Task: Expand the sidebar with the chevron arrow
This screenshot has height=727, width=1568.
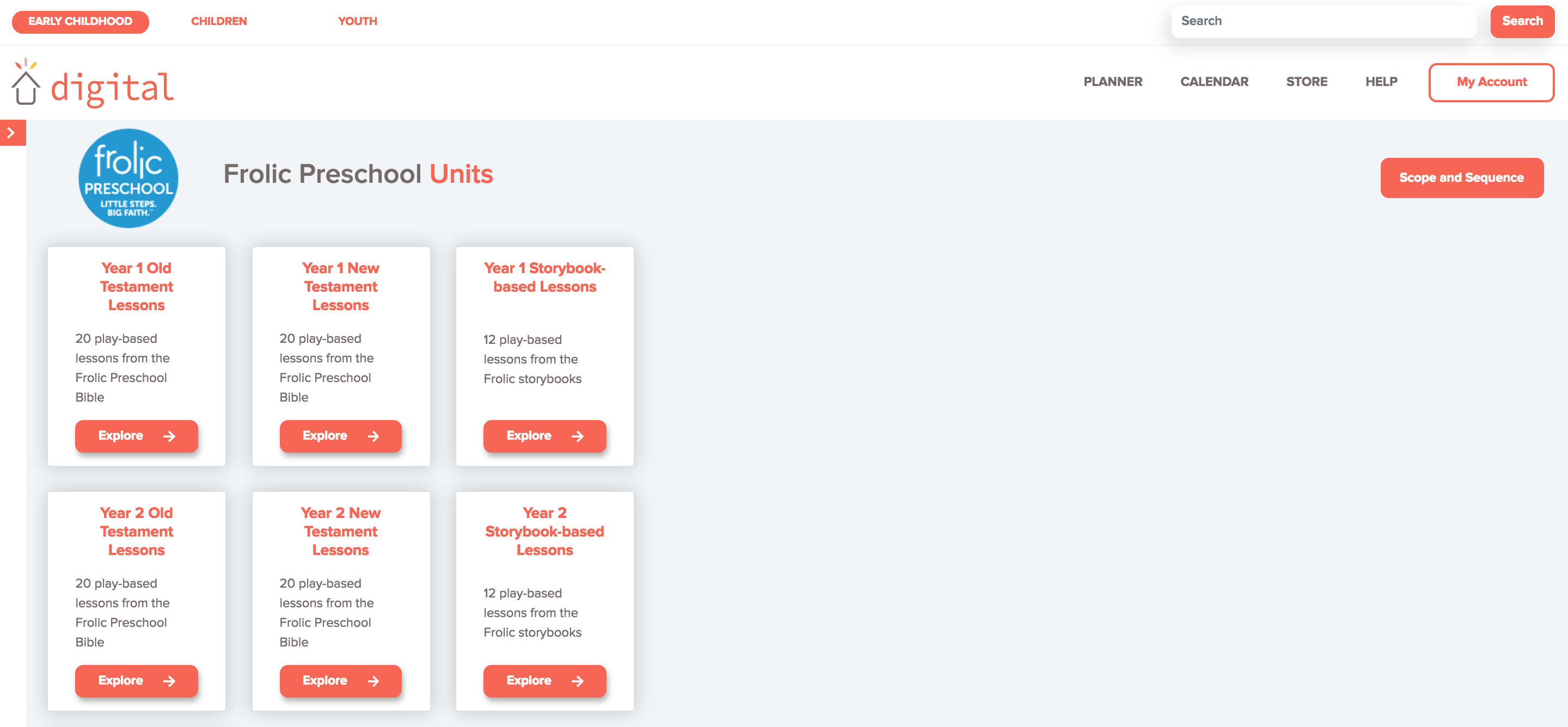Action: pos(11,133)
